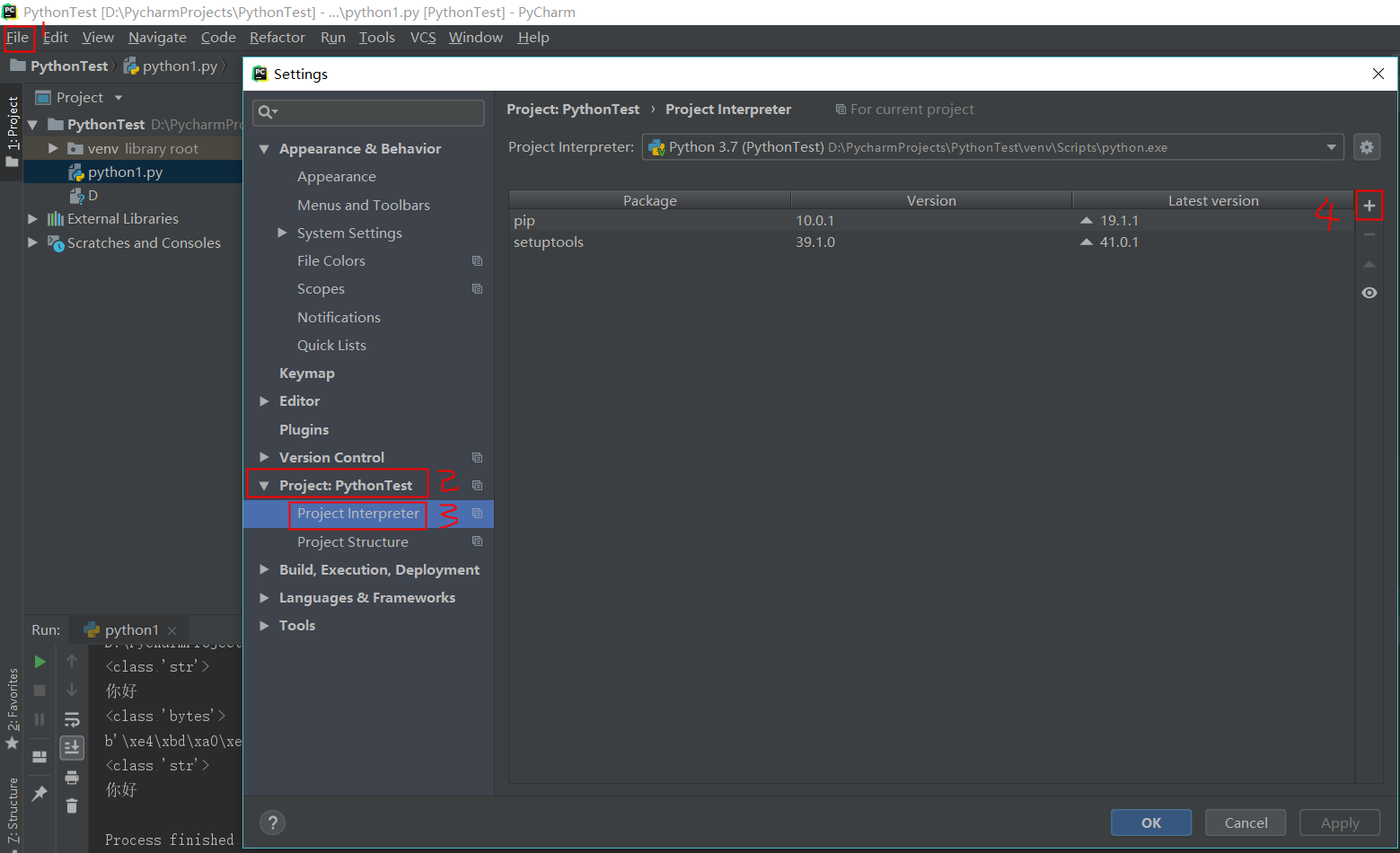The width and height of the screenshot is (1400, 853).
Task: Click the PythonTest breadcrumb in navigation bar
Action: point(59,66)
